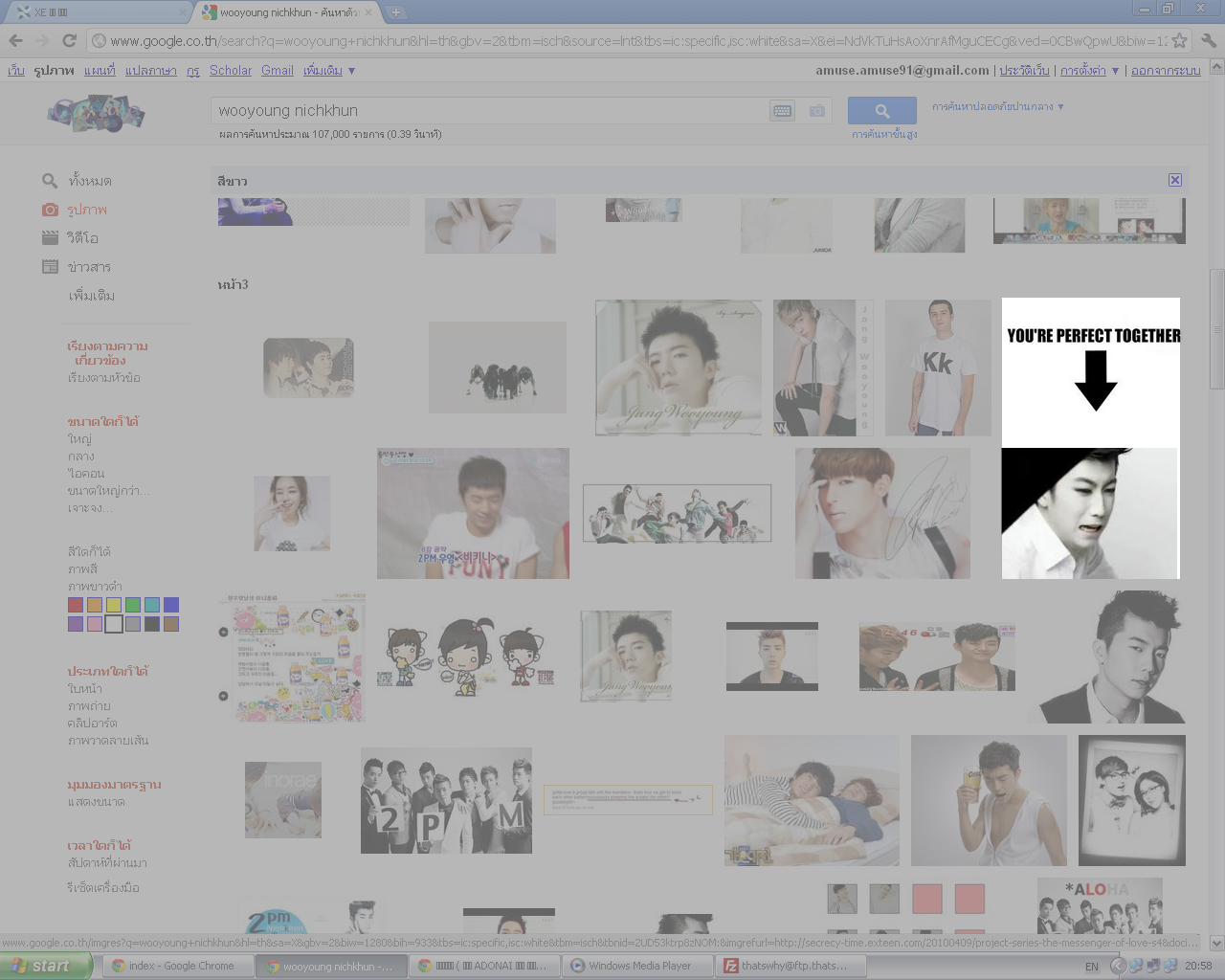Pick the yellow color swatch
1225x980 pixels.
[x=114, y=605]
